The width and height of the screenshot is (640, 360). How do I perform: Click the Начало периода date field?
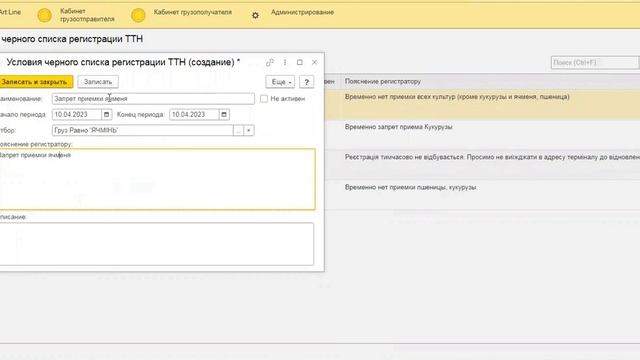click(76, 115)
